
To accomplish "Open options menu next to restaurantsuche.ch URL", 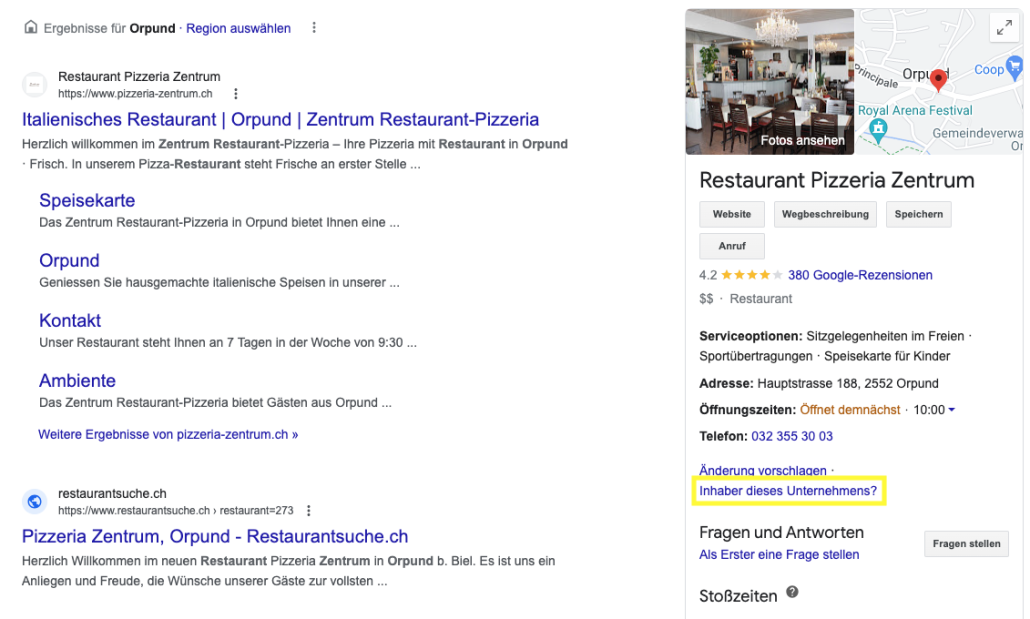I will coord(309,511).
